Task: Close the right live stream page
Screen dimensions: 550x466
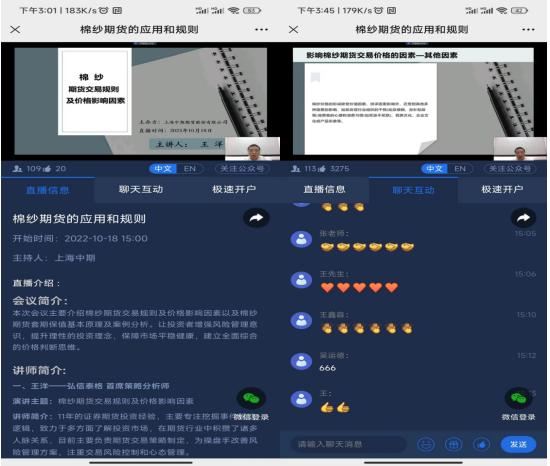Action: [x=294, y=29]
